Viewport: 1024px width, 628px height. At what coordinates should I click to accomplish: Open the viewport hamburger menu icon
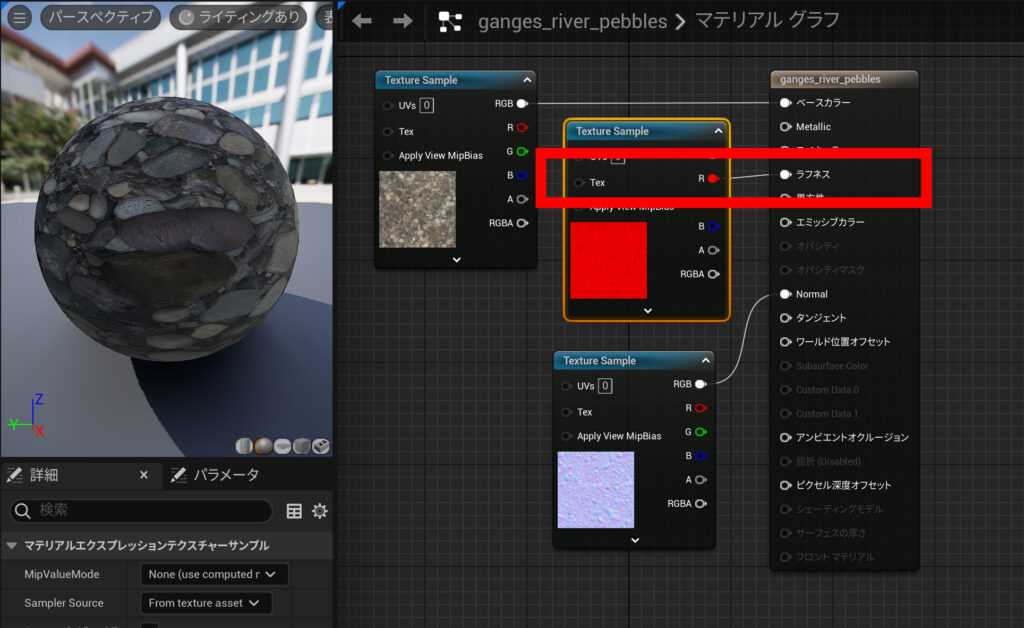(20, 17)
